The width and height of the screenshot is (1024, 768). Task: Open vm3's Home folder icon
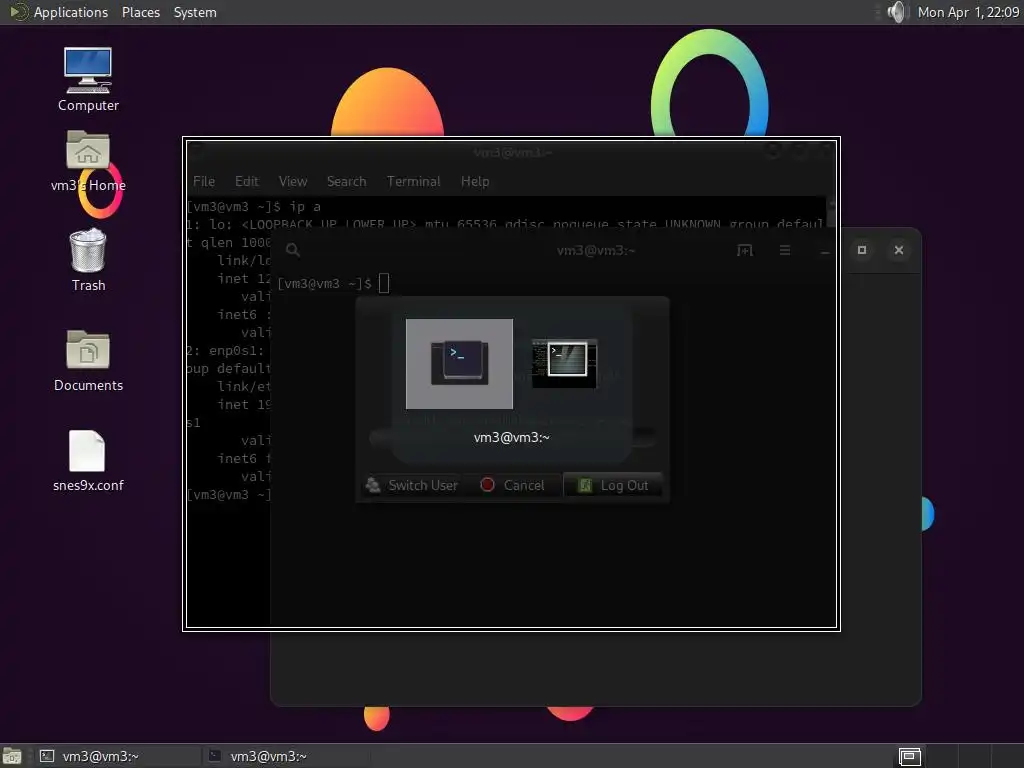(x=88, y=160)
